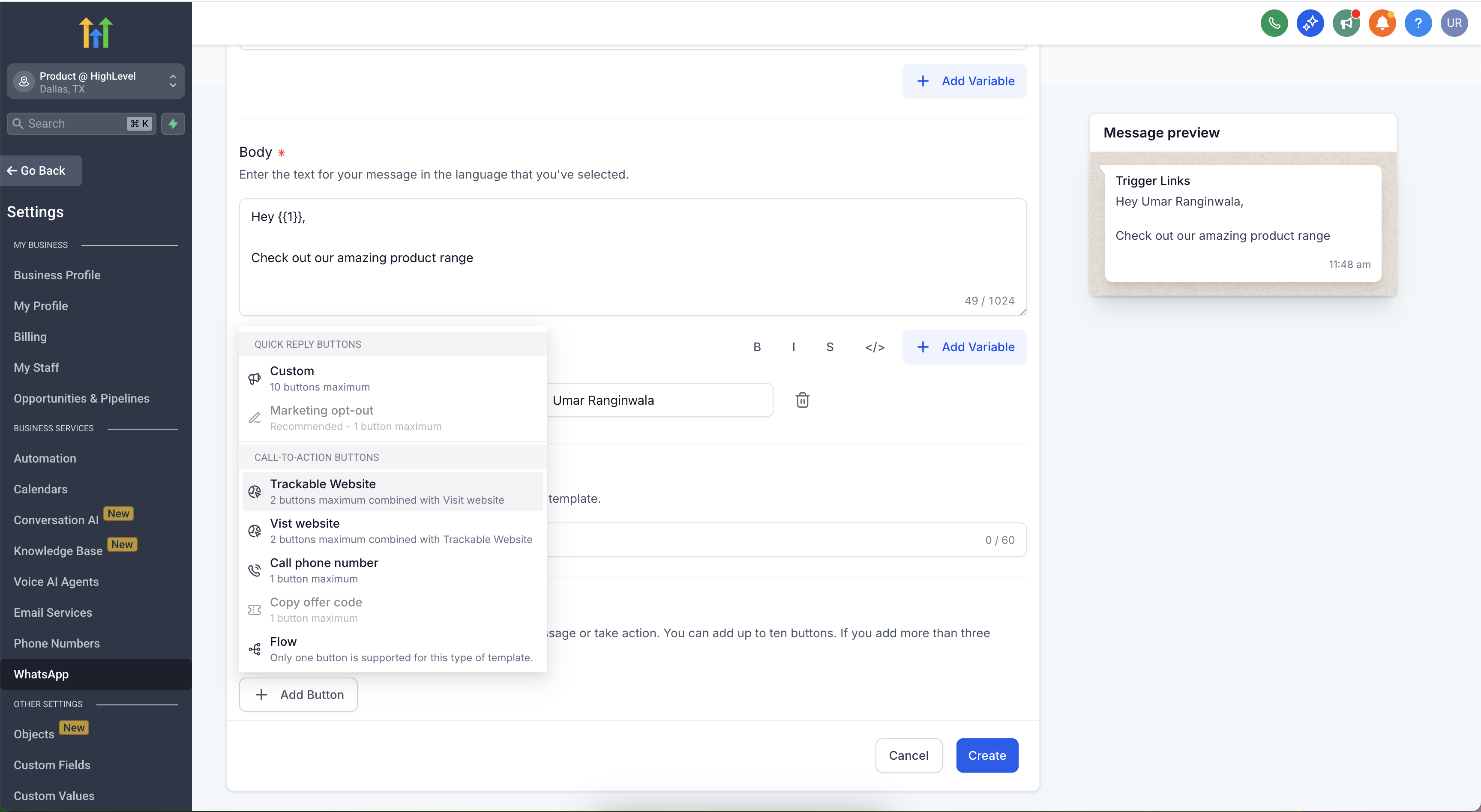Open the orange notifications bell
1481x812 pixels.
click(x=1382, y=23)
